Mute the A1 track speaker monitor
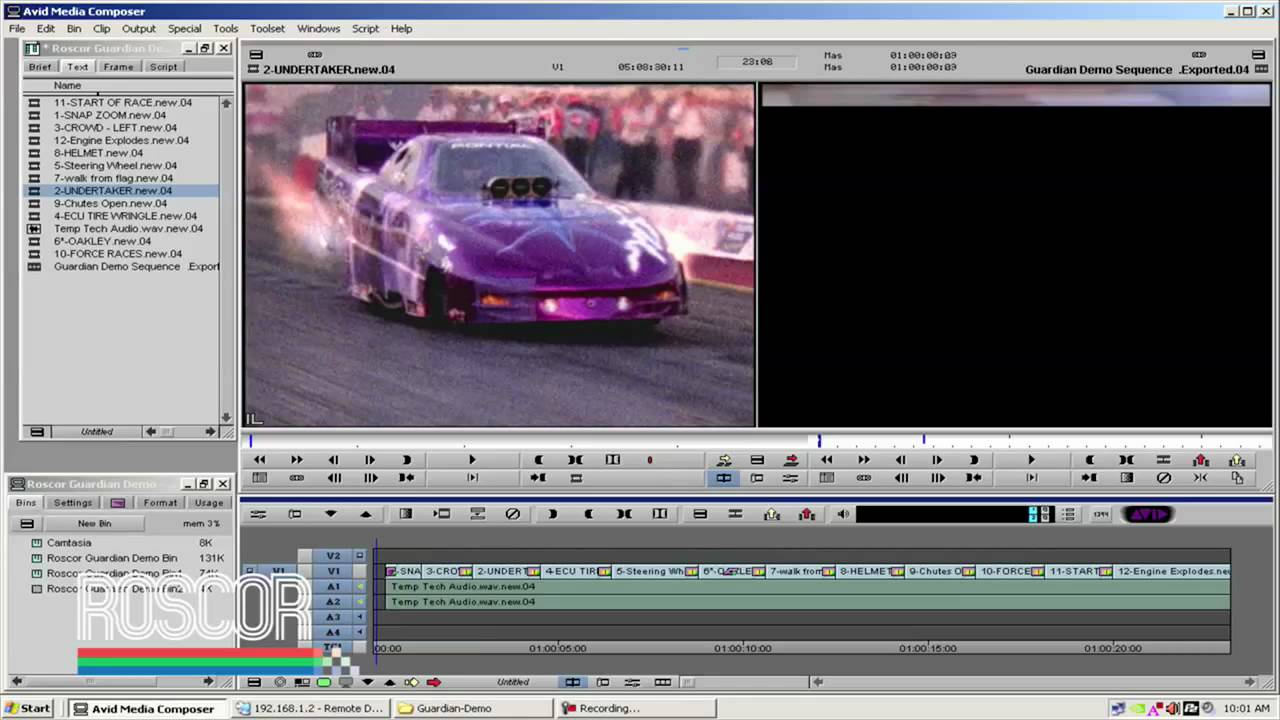 pos(360,587)
